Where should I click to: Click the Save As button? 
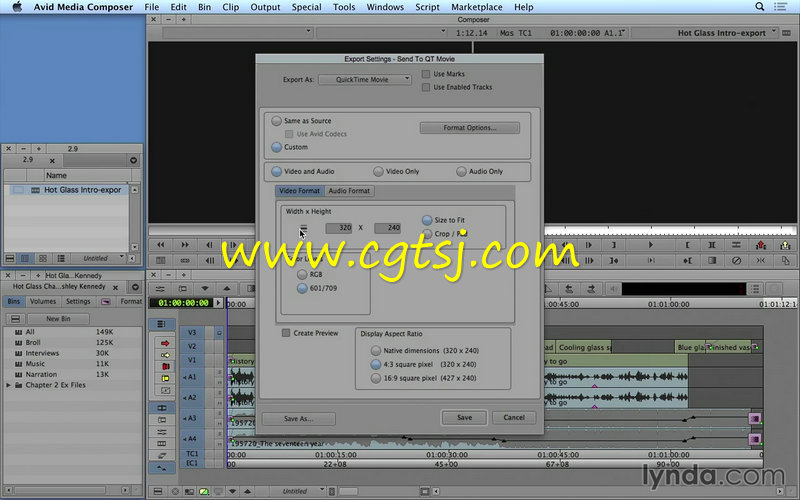(299, 419)
